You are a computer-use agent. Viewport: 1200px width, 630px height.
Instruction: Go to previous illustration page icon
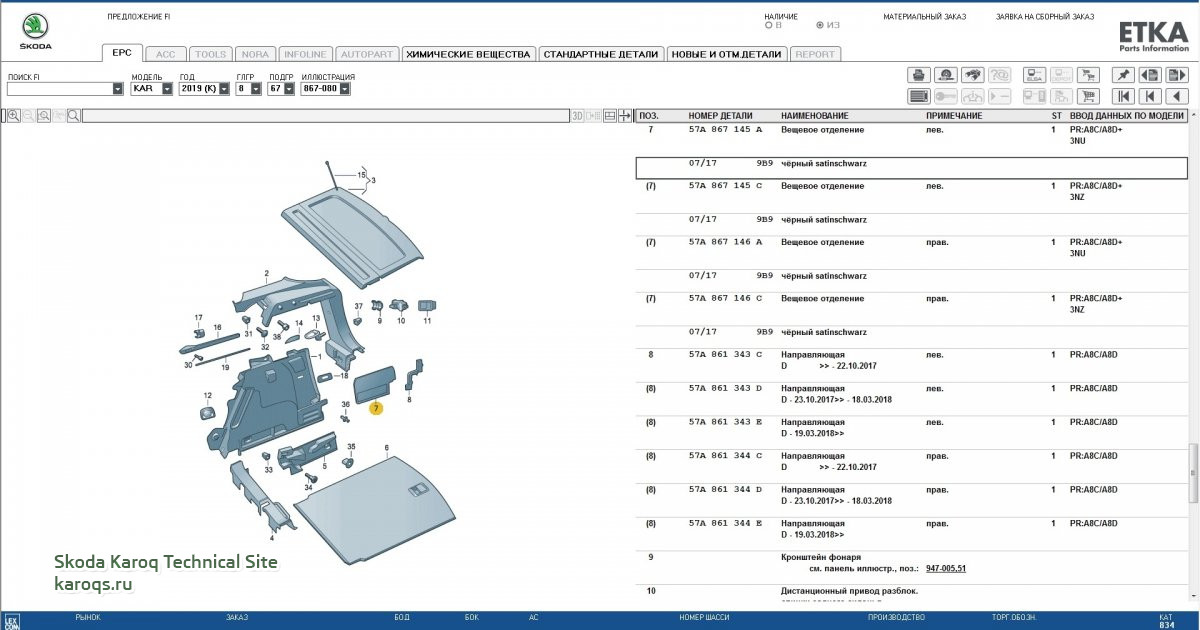pos(1151,75)
